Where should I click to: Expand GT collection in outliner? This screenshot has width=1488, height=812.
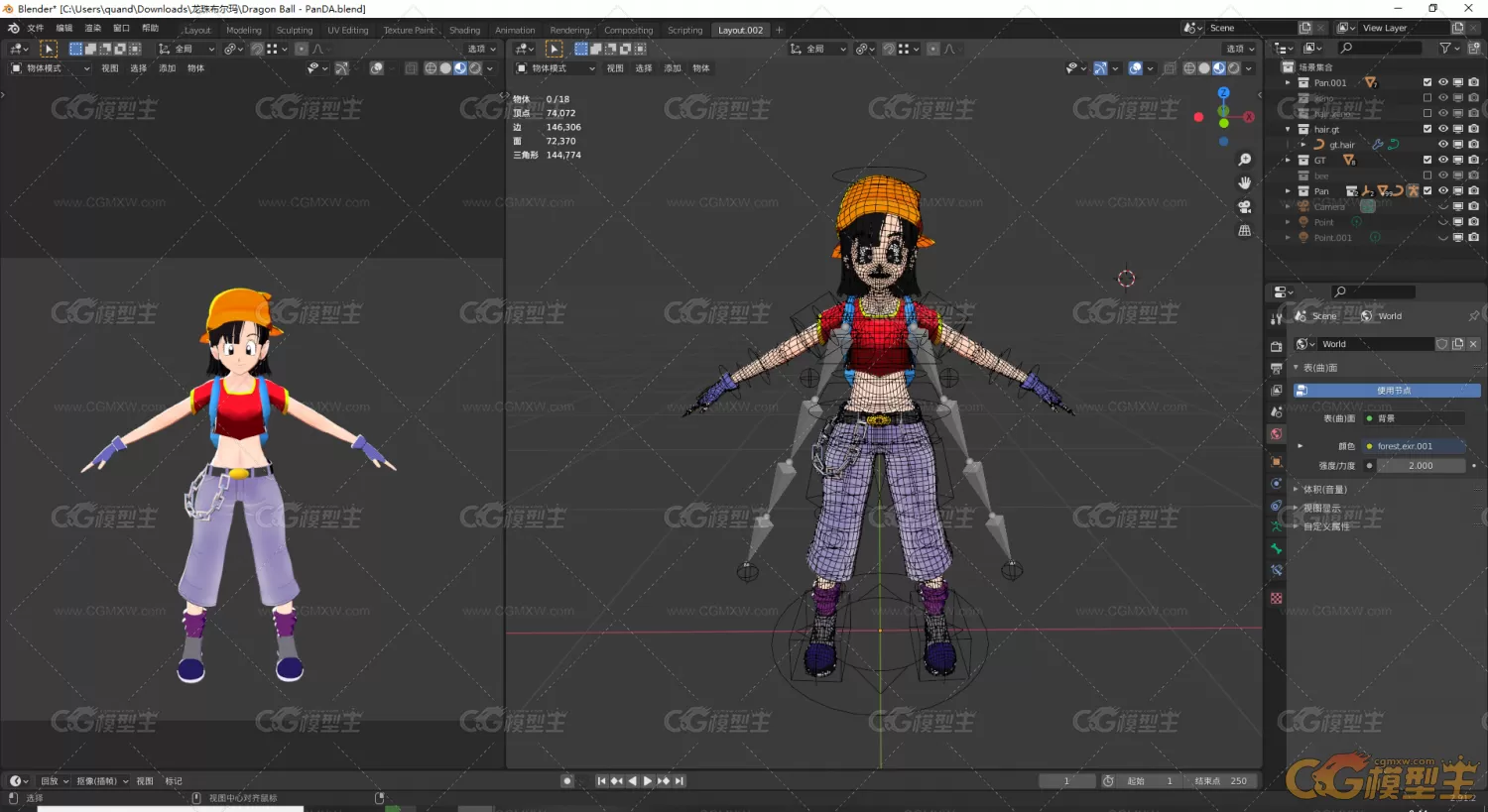(1289, 160)
